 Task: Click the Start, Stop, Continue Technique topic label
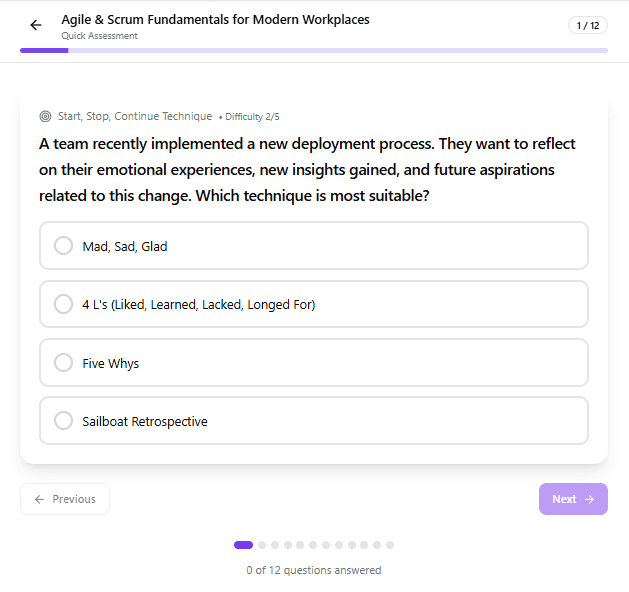135,116
